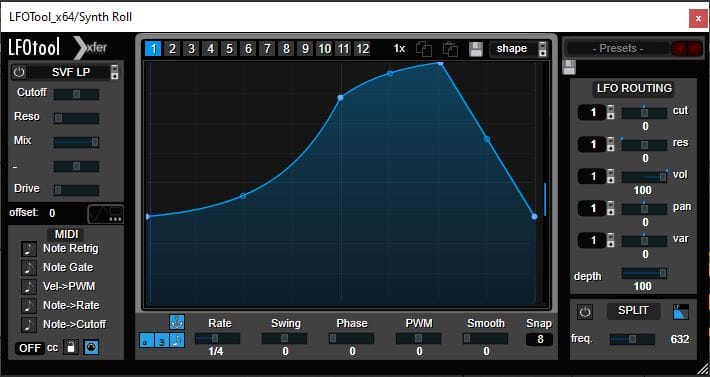Click the anchor BPM sync icon
The height and width of the screenshot is (377, 710).
point(177,322)
